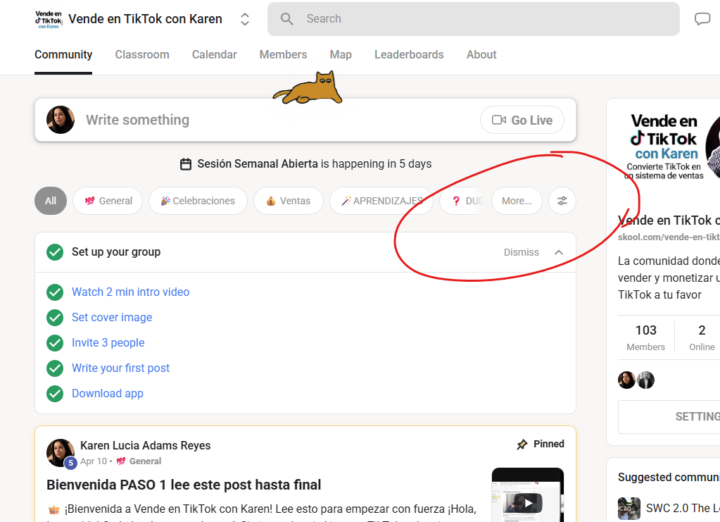
Task: Click the search magnifier icon
Action: [287, 19]
